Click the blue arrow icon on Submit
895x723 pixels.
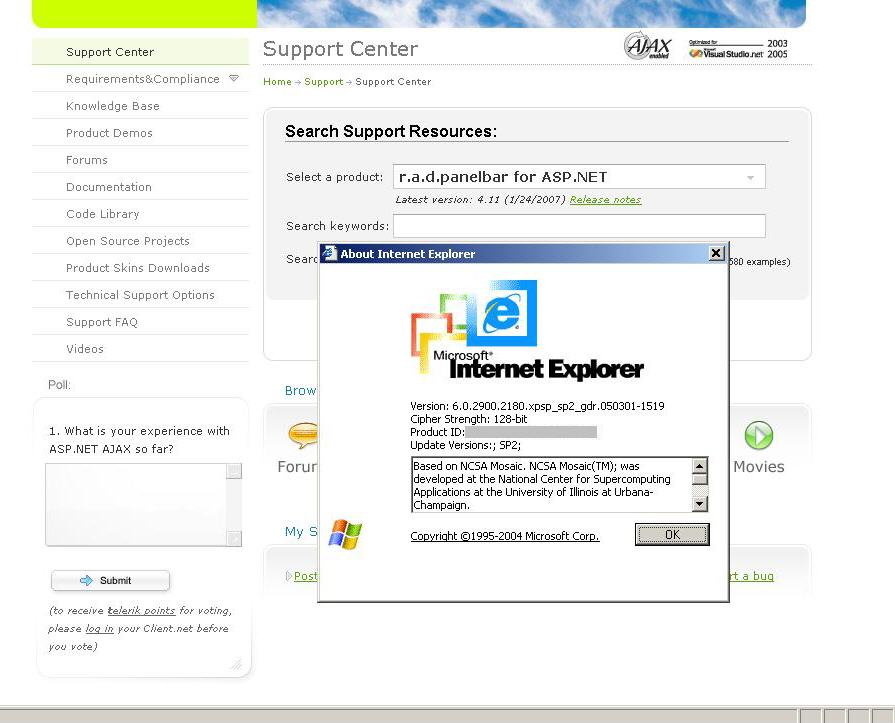(x=86, y=580)
